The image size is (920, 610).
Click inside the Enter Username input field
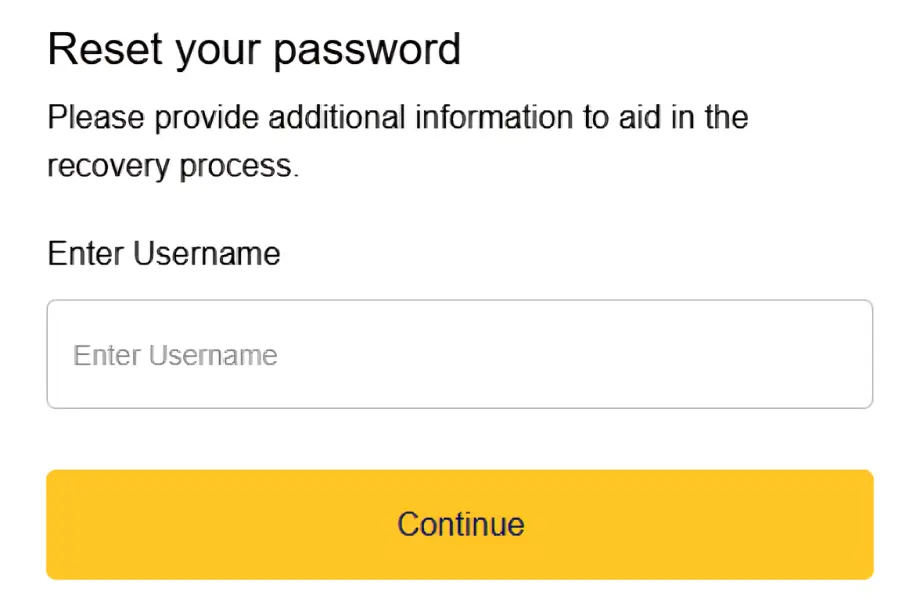click(x=460, y=354)
